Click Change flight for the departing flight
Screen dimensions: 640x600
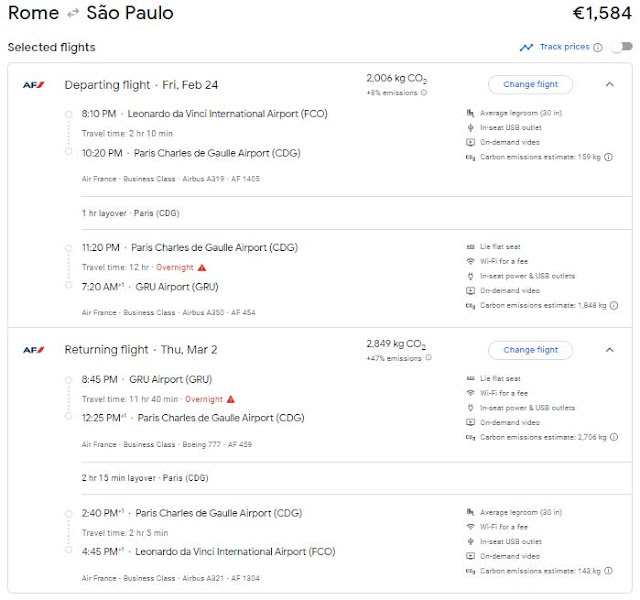tap(530, 84)
